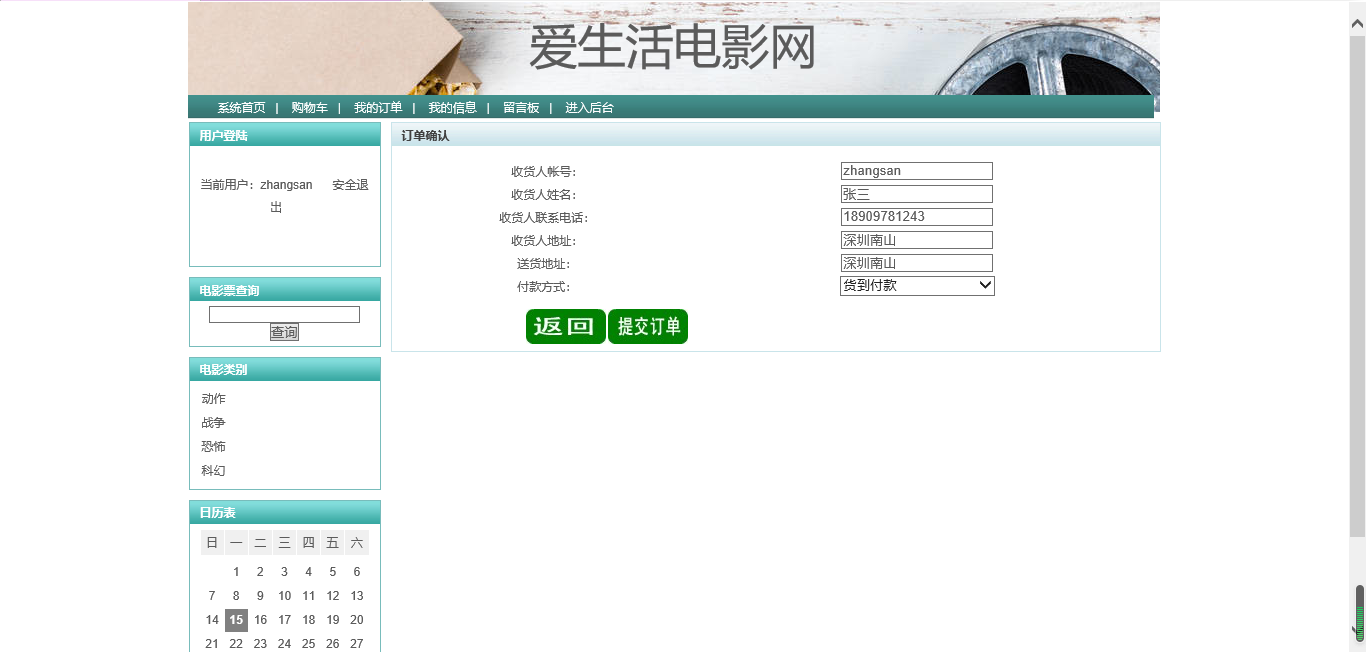
Task: Click day 18 in the calendar
Action: pos(309,620)
